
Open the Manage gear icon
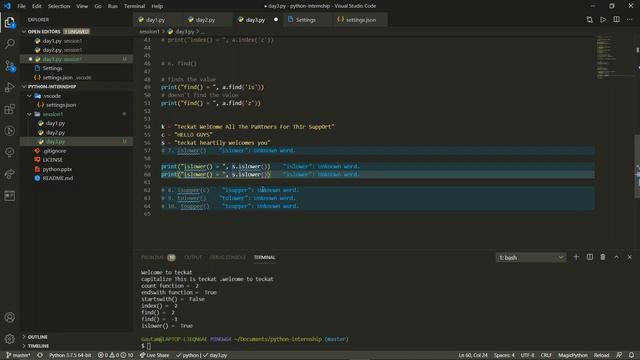click(10, 338)
